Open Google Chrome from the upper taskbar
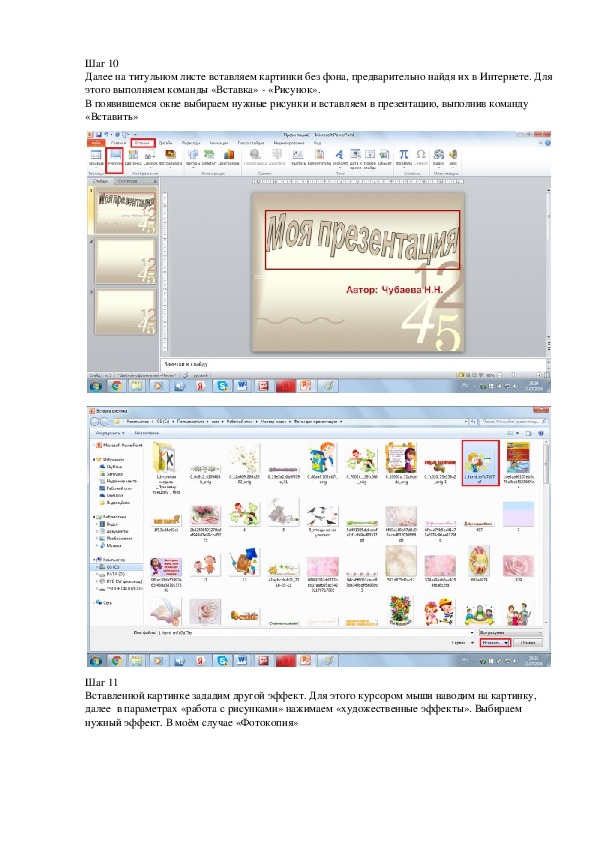595x842 pixels. point(116,386)
